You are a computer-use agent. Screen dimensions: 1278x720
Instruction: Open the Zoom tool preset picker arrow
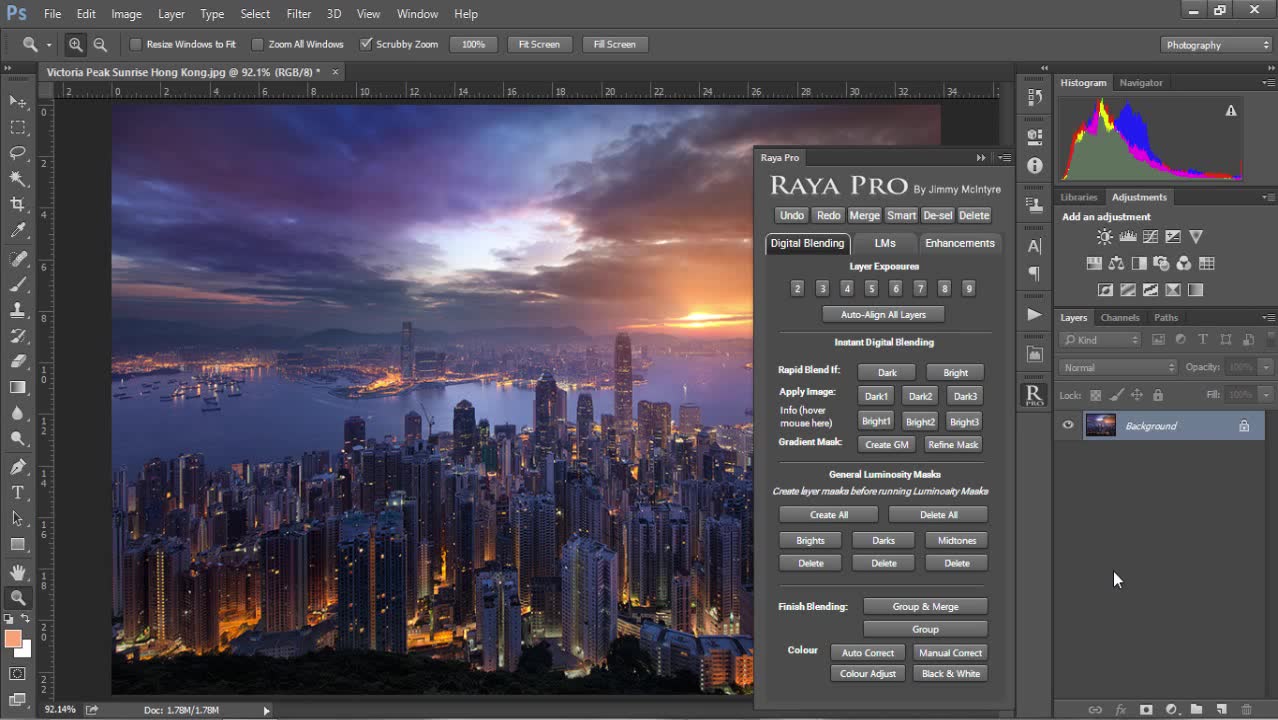pos(48,45)
